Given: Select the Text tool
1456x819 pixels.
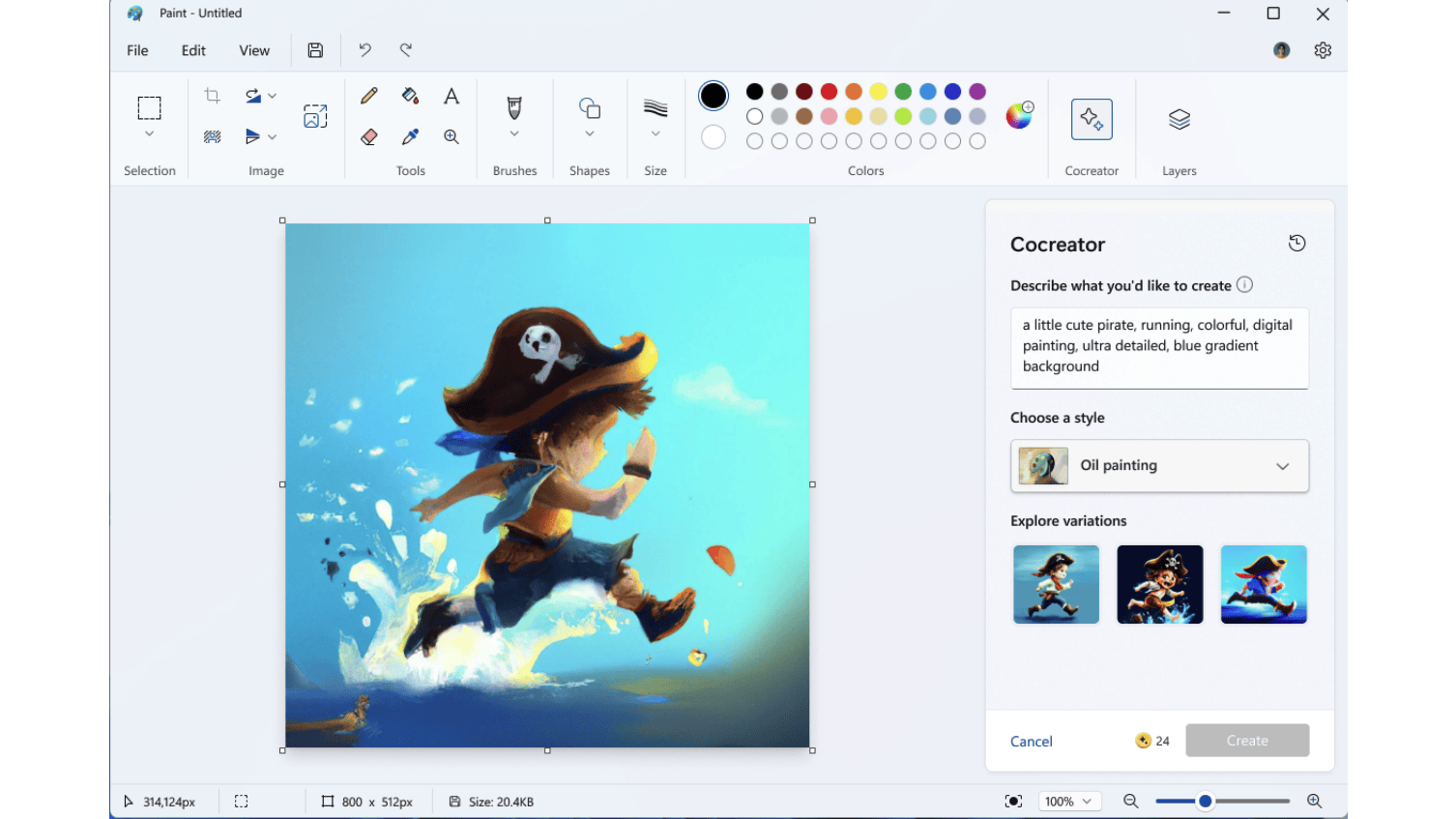Looking at the screenshot, I should pyautogui.click(x=451, y=96).
